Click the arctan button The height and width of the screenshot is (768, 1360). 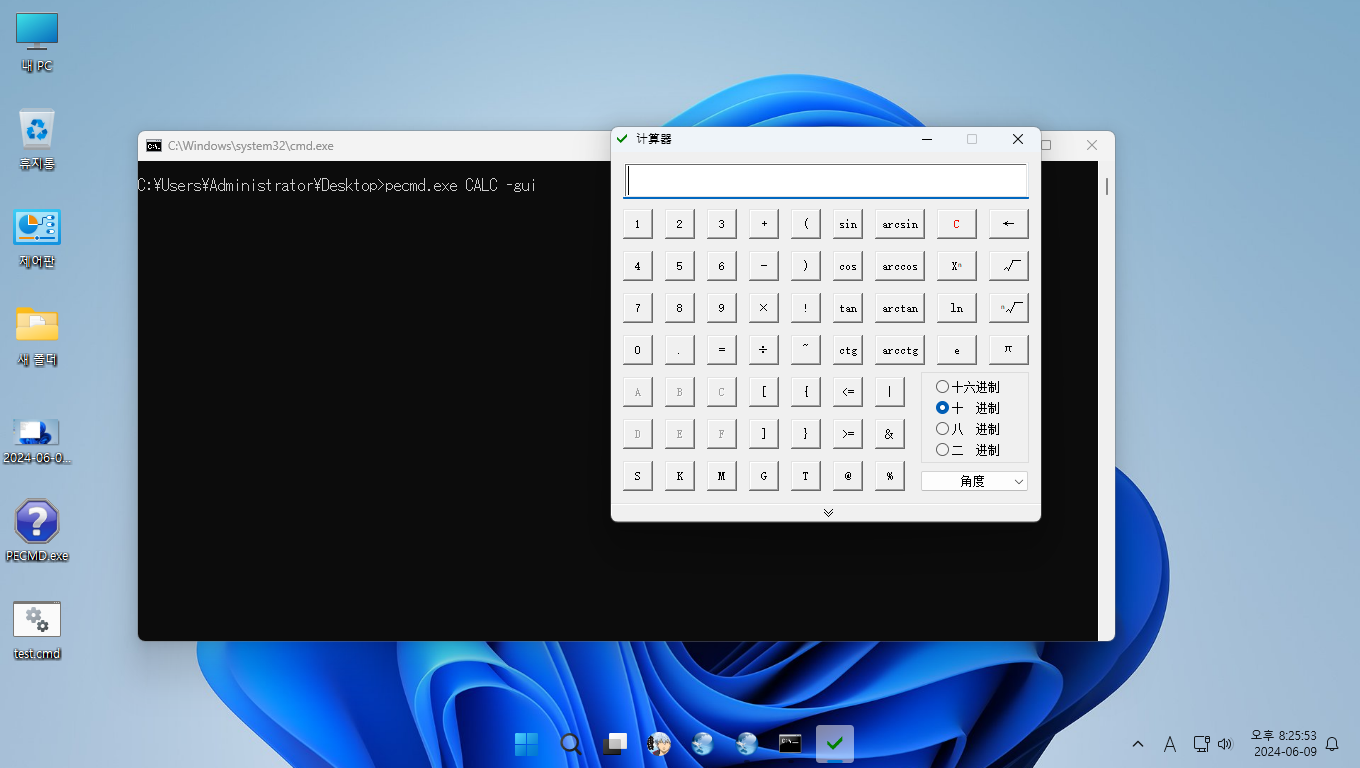900,308
